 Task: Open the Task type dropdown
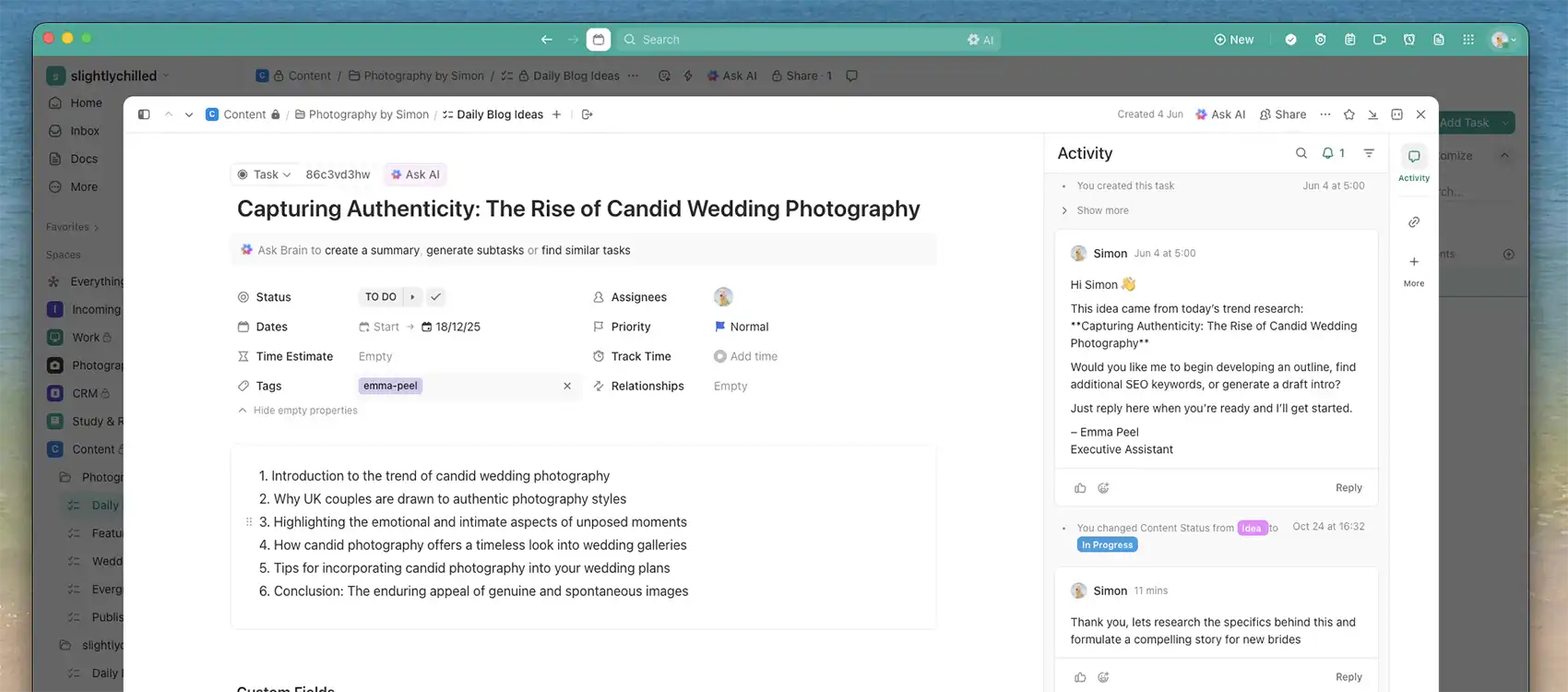[x=265, y=174]
